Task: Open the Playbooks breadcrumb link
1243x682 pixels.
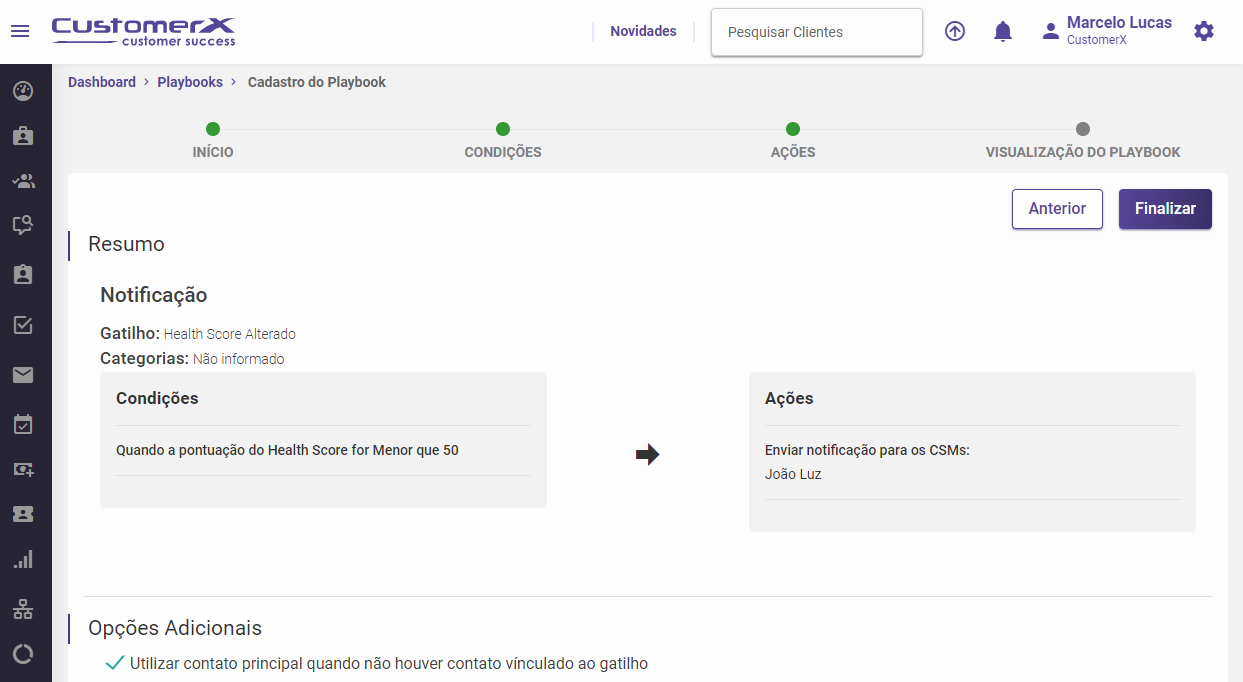Action: pos(190,82)
